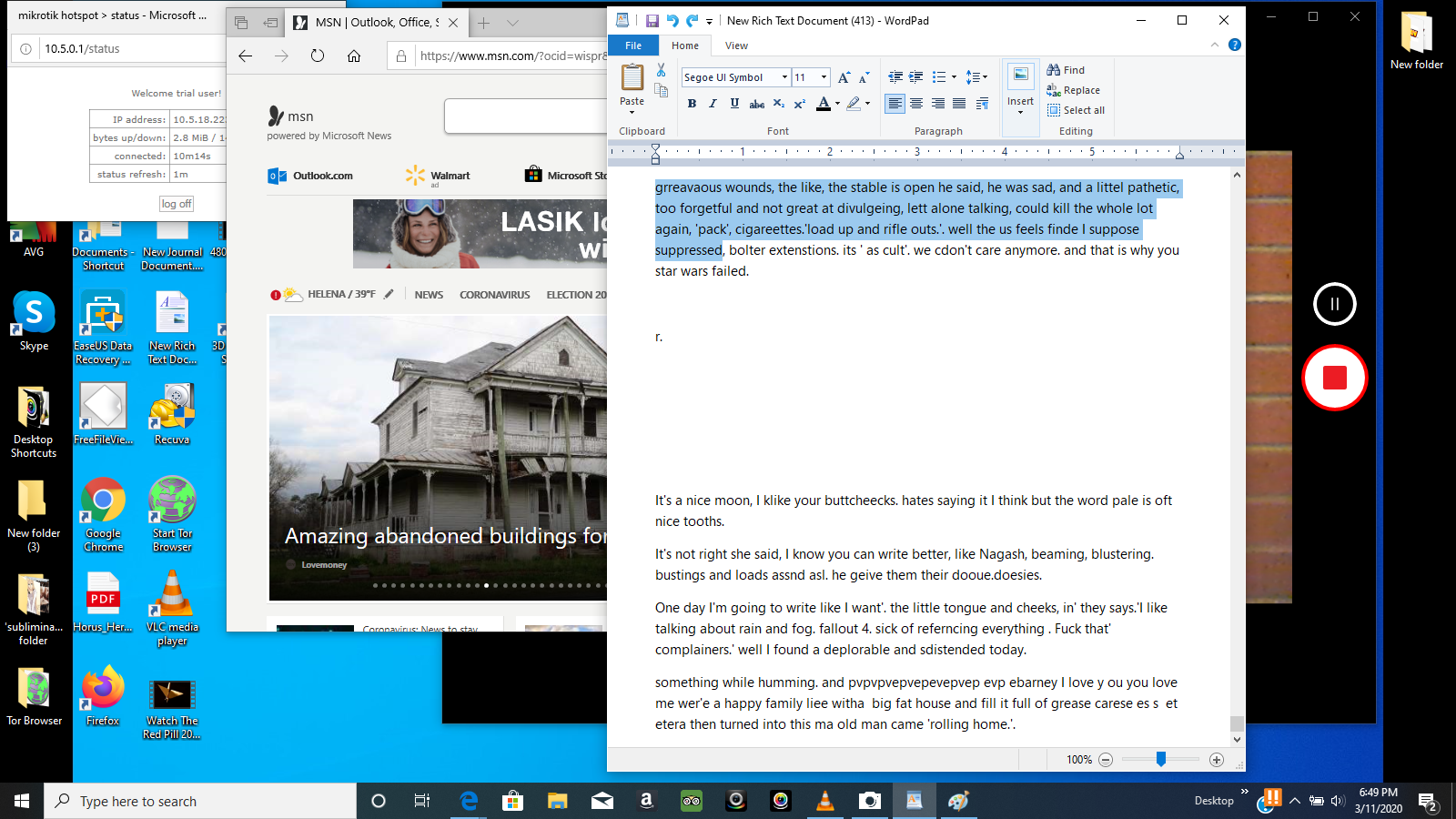Viewport: 1456px width, 819px height.
Task: Click the Save icon in WordPad title bar
Action: pos(652,20)
